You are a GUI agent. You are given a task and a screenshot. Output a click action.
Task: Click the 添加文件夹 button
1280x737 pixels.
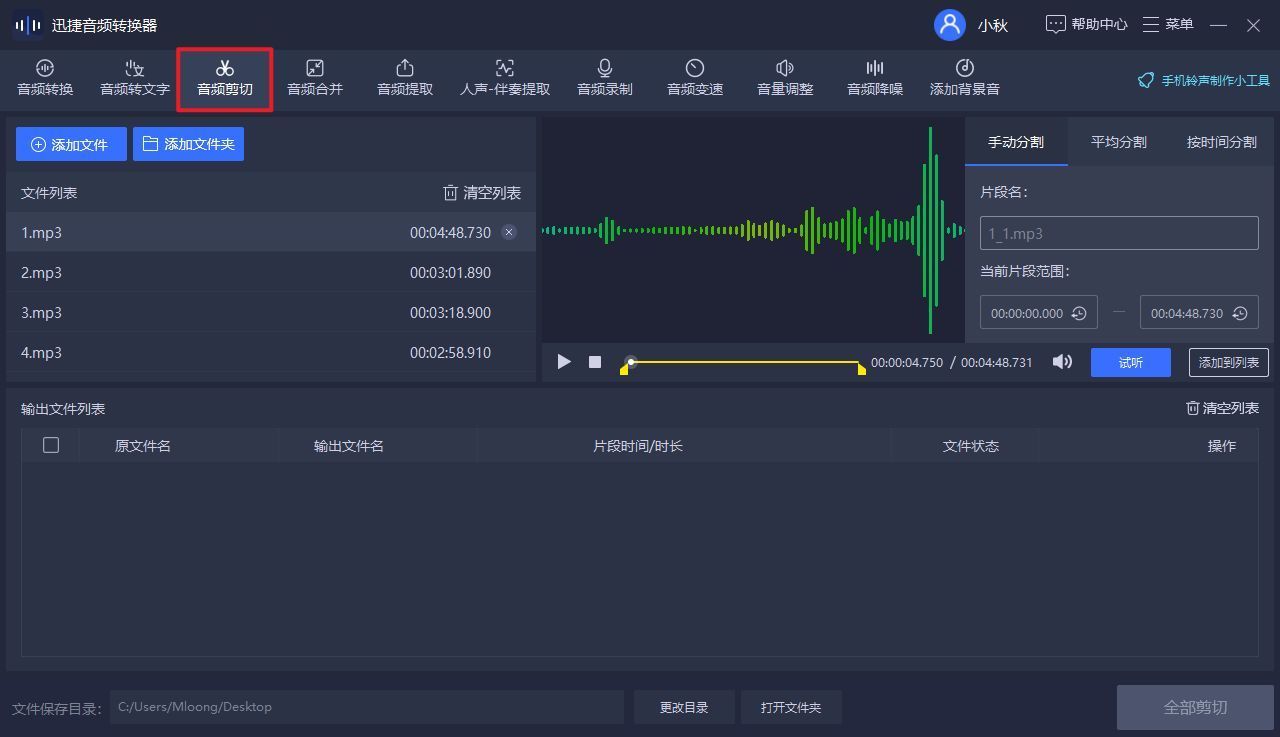click(188, 144)
